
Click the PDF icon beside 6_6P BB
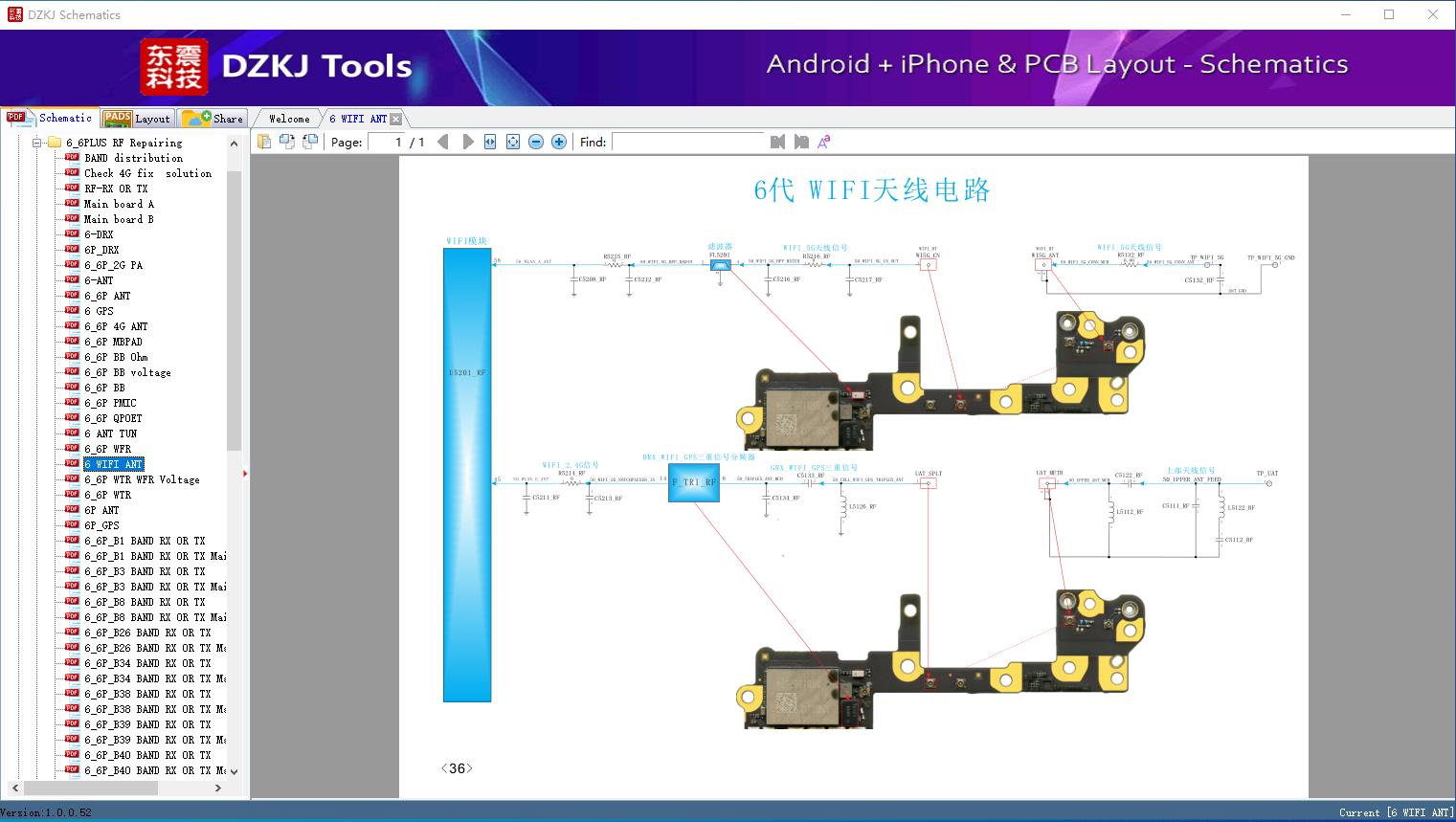(x=72, y=388)
